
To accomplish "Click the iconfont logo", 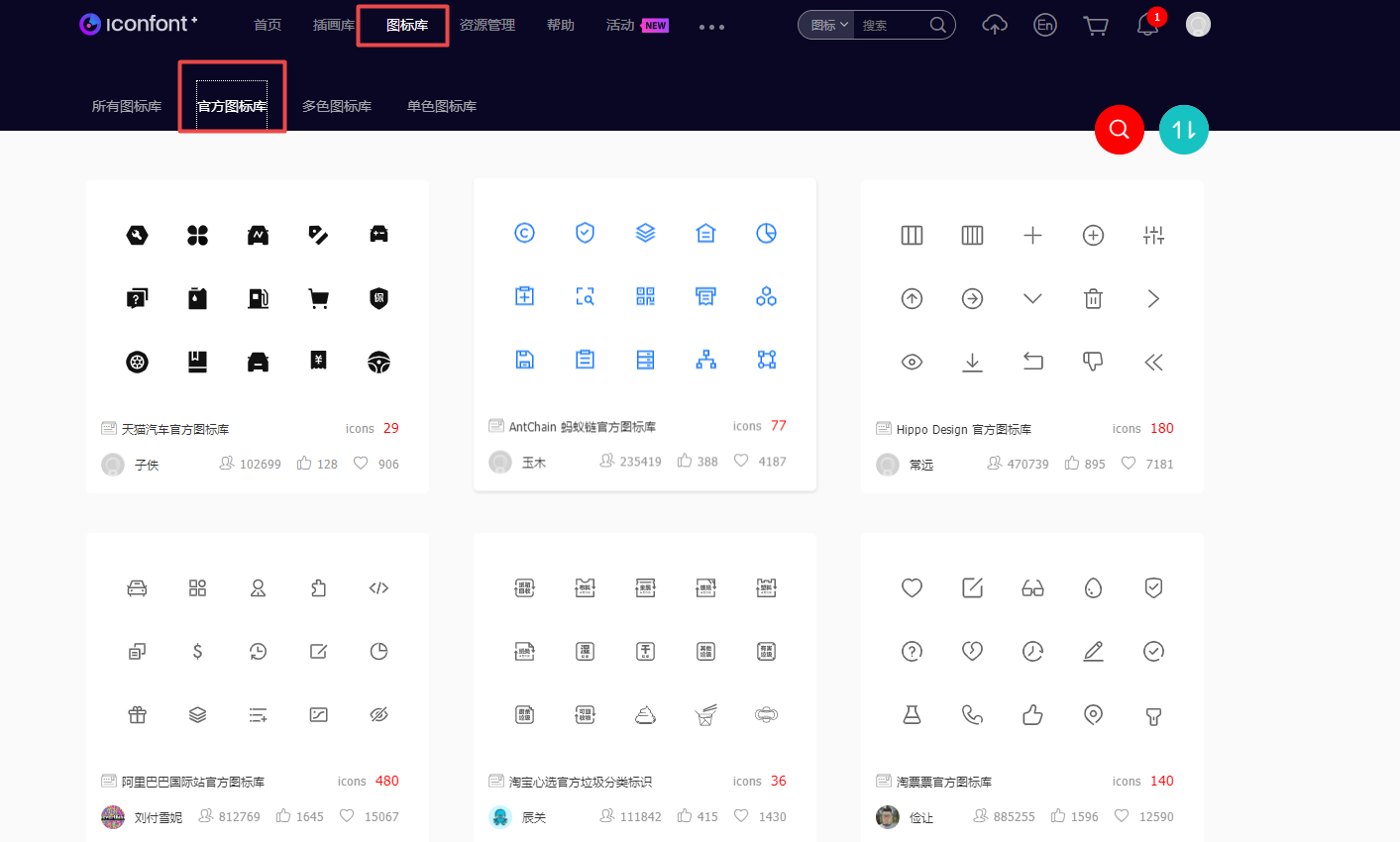I will 139,24.
